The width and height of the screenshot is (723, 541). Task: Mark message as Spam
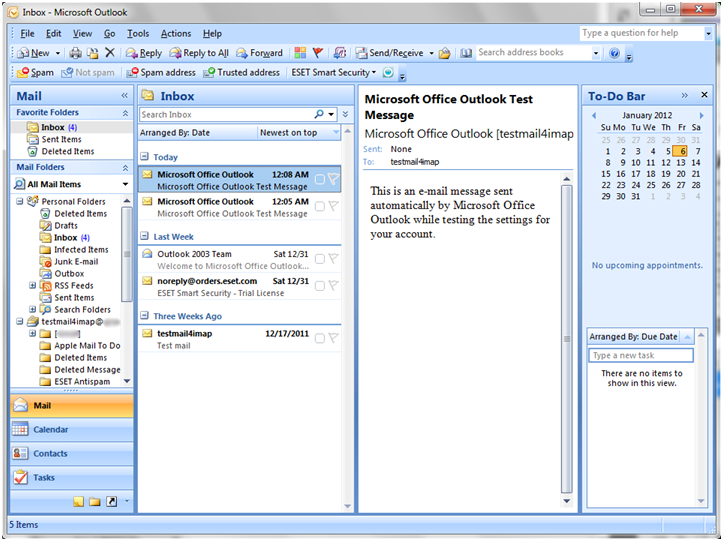point(35,72)
